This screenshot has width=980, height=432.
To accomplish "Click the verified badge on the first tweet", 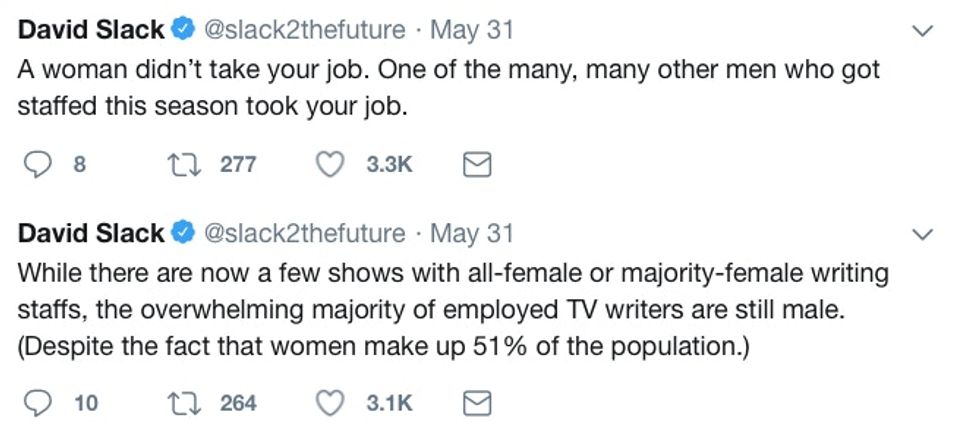I will coord(182,31).
